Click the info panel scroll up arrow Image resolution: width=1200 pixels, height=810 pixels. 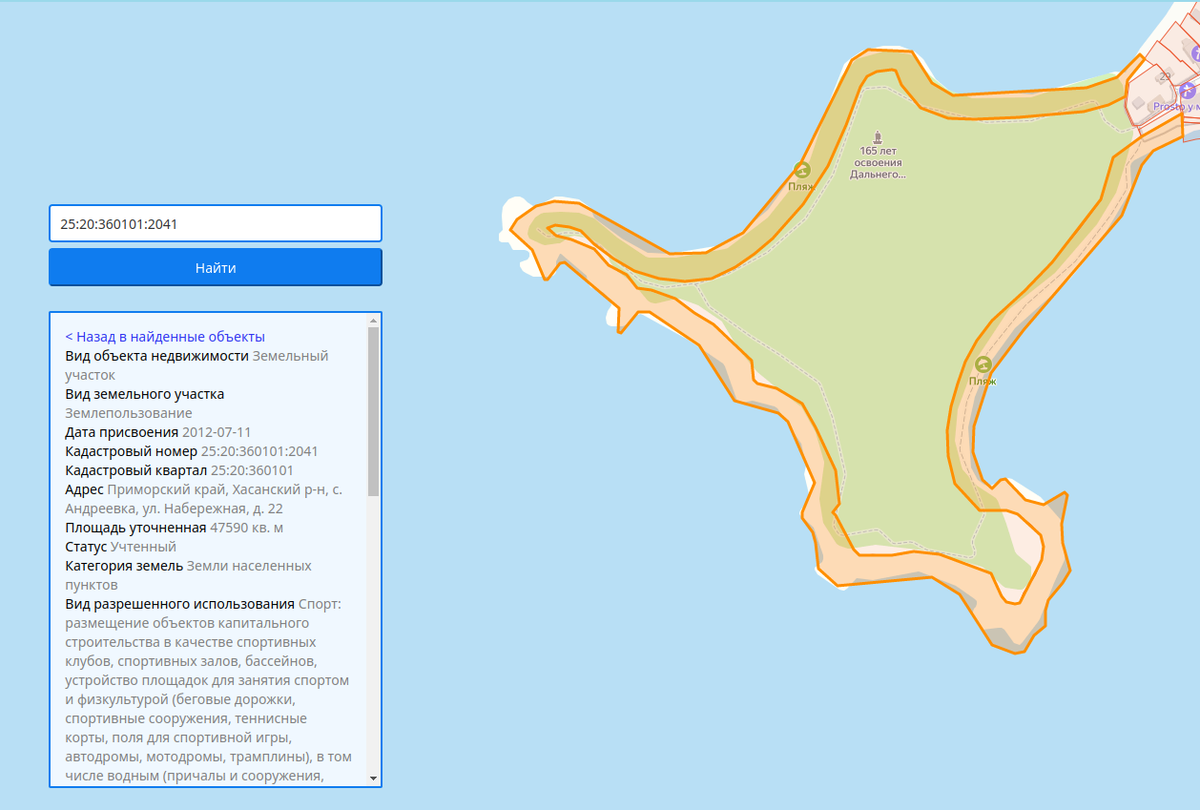click(374, 321)
